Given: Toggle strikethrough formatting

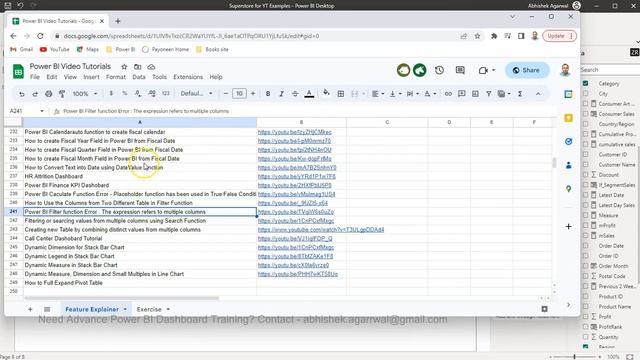Looking at the screenshot, I should point(295,94).
